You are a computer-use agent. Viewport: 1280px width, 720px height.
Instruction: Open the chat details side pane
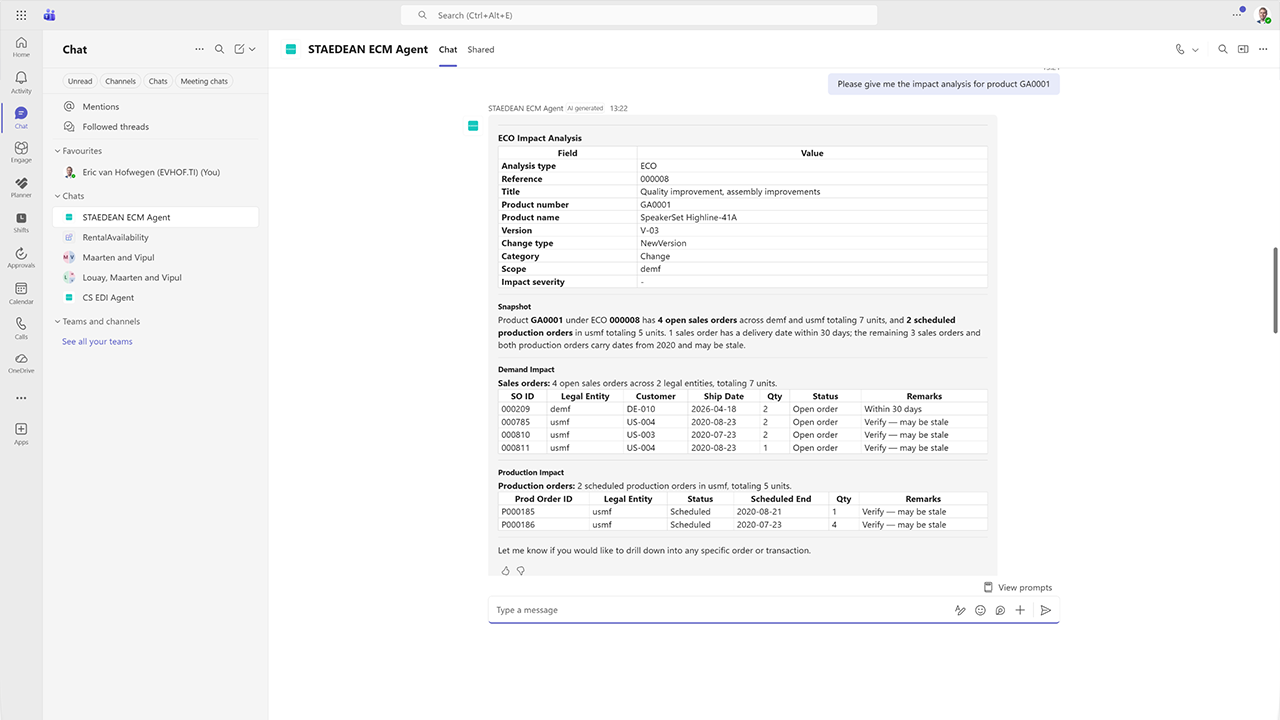1243,49
